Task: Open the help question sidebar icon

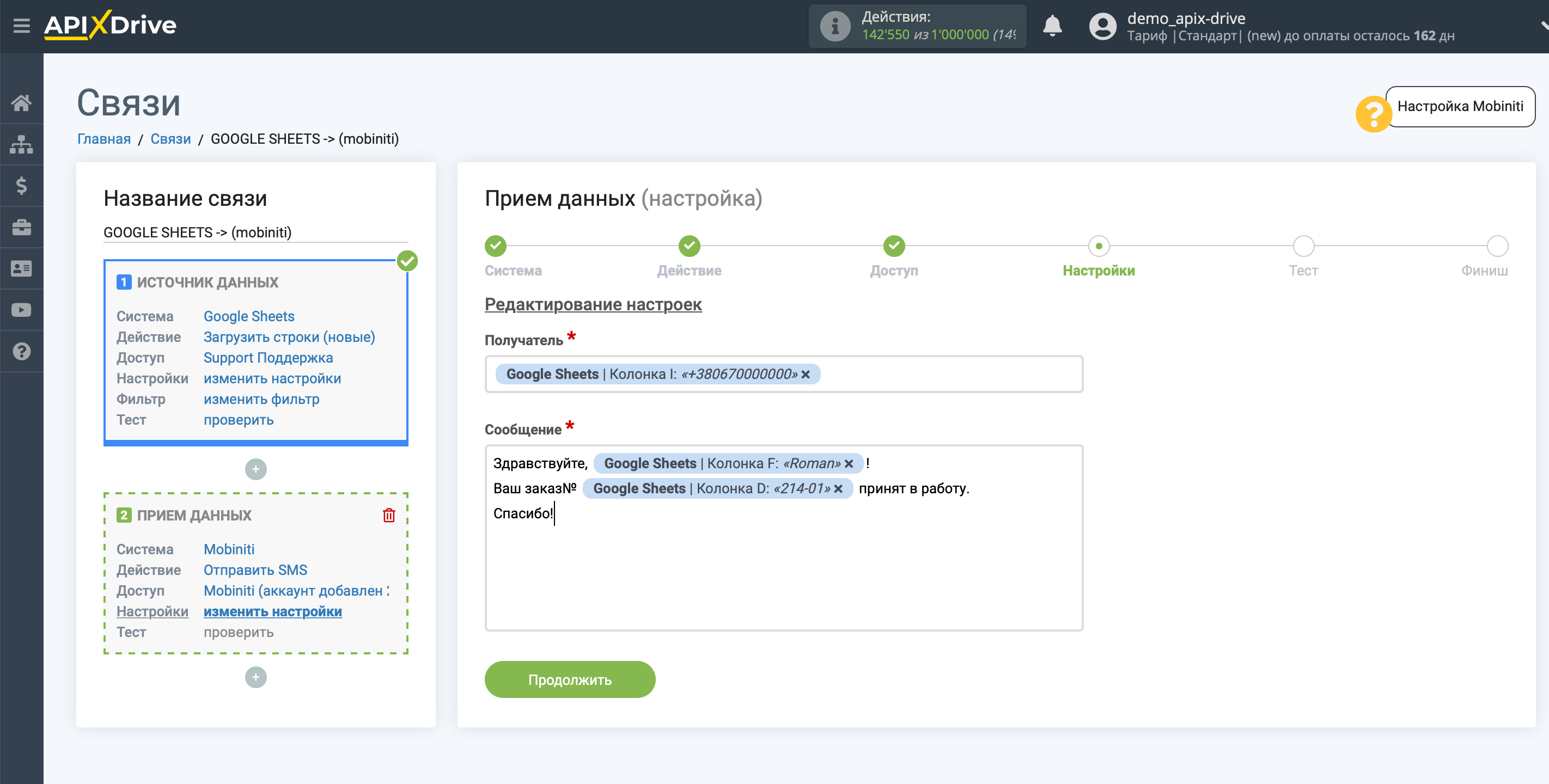Action: pyautogui.click(x=22, y=352)
